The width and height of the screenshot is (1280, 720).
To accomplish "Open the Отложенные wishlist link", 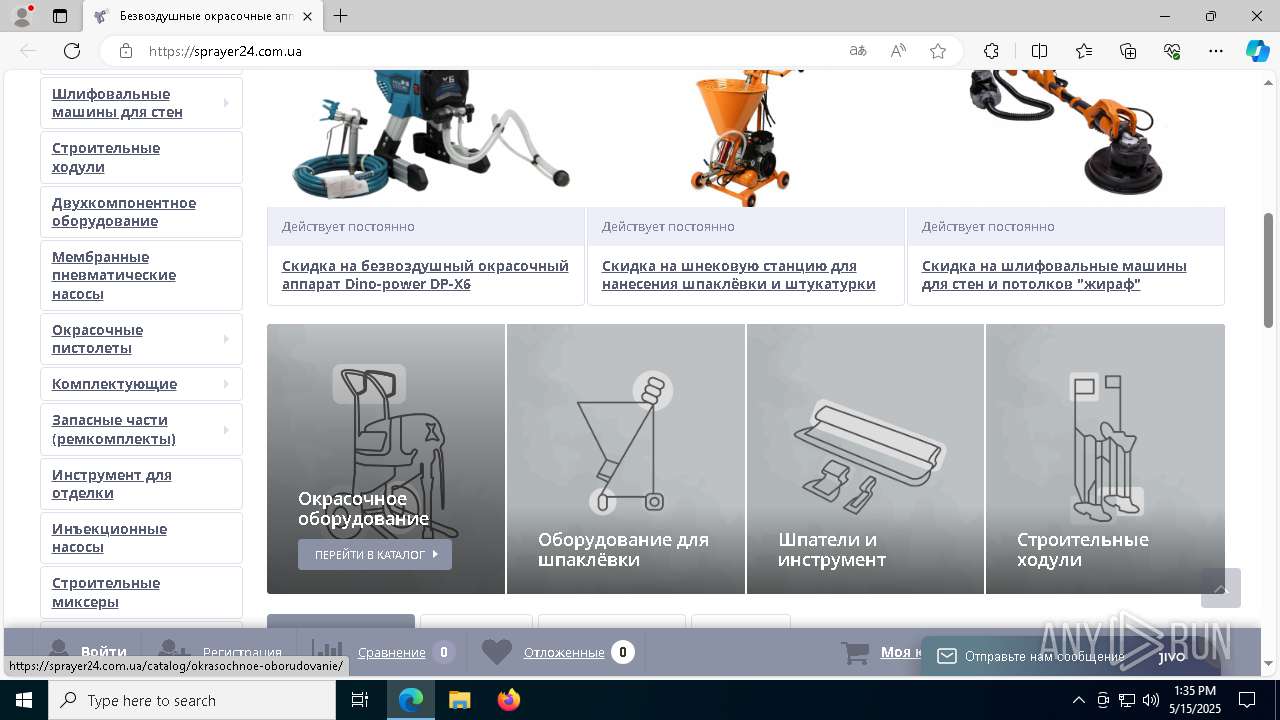I will click(x=564, y=652).
